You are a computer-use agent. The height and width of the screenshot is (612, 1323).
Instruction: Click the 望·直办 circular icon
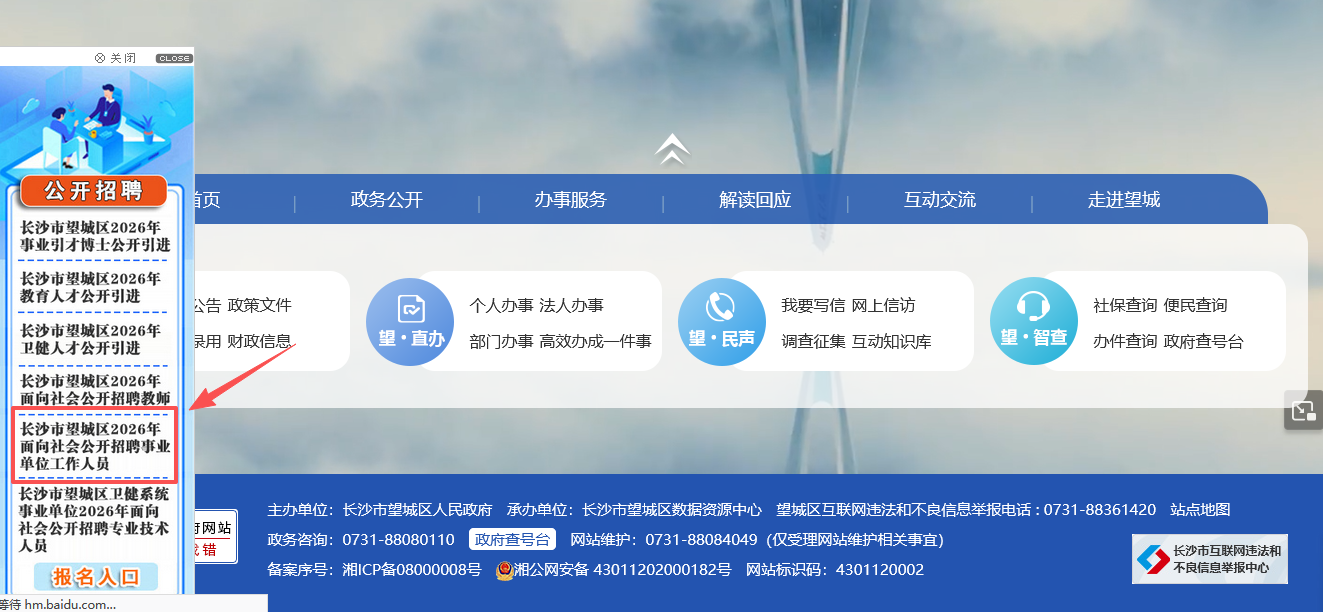(x=411, y=322)
